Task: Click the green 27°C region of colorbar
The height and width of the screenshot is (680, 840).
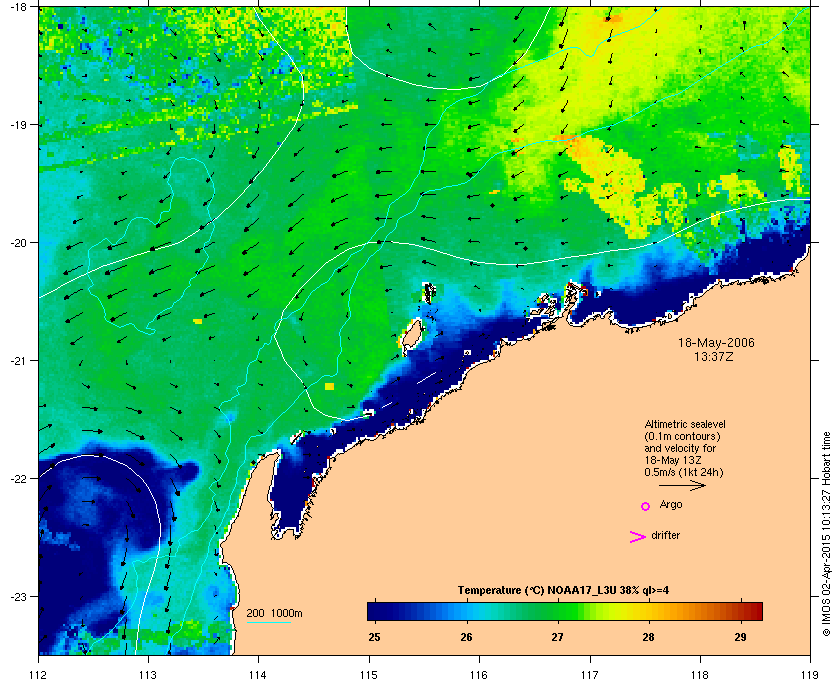Action: (558, 611)
